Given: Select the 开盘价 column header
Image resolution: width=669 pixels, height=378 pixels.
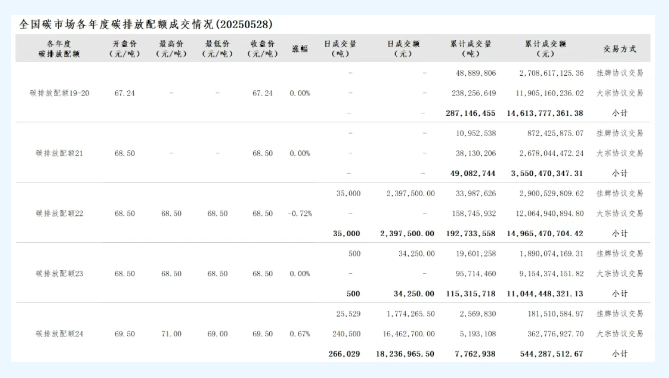Looking at the screenshot, I should pyautogui.click(x=125, y=49).
